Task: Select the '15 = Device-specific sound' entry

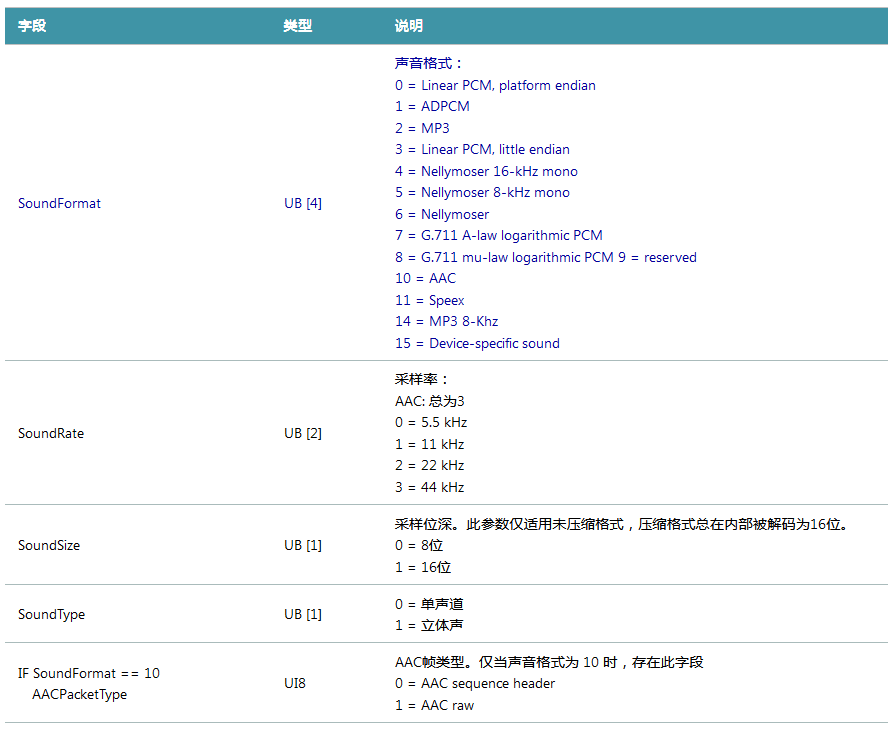Action: (x=477, y=343)
